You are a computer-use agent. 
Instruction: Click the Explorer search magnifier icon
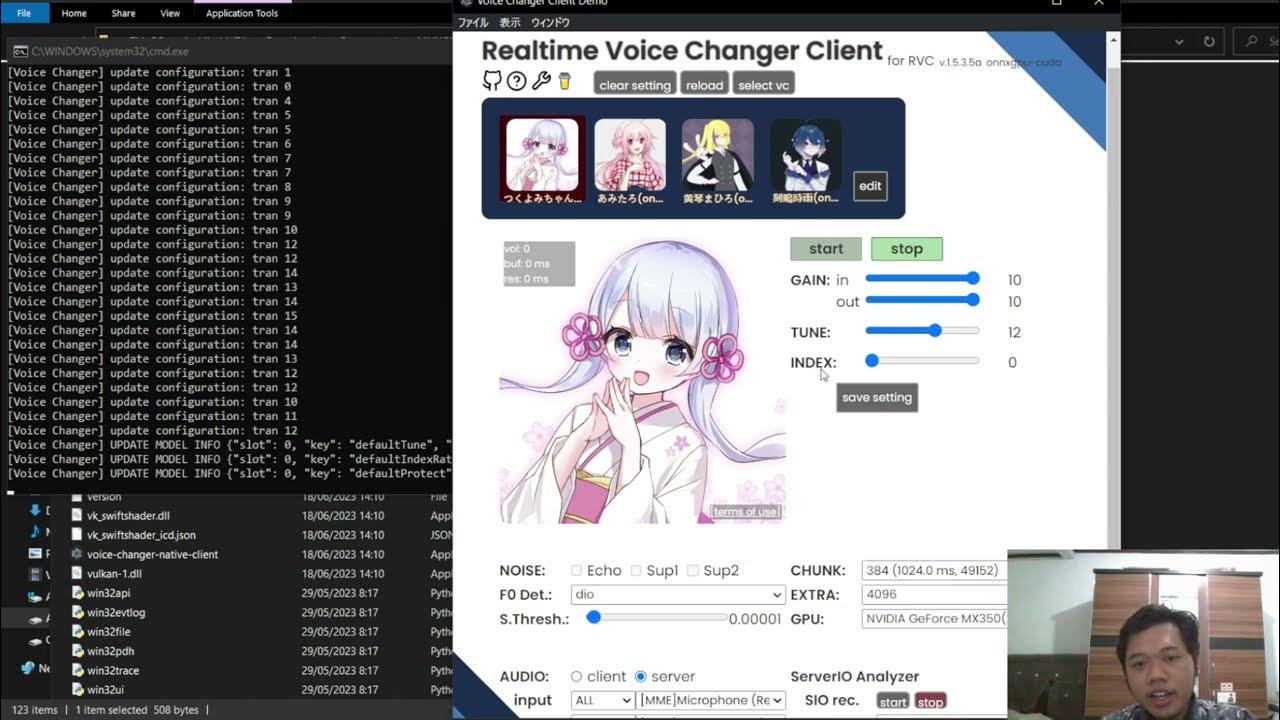tap(1251, 42)
